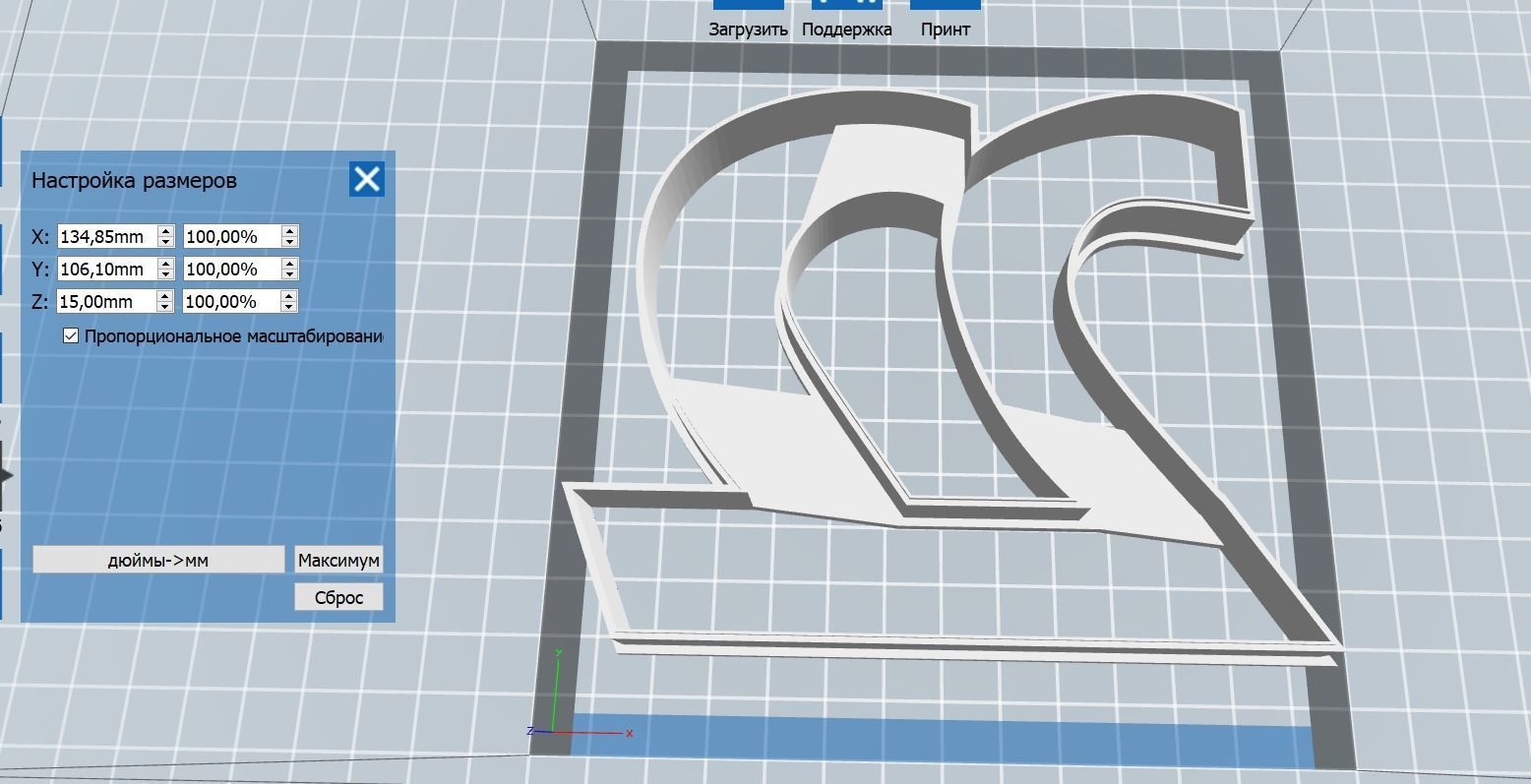Screen dimensions: 1531x784
Task: Increase X percent with up arrow
Action: [x=289, y=232]
